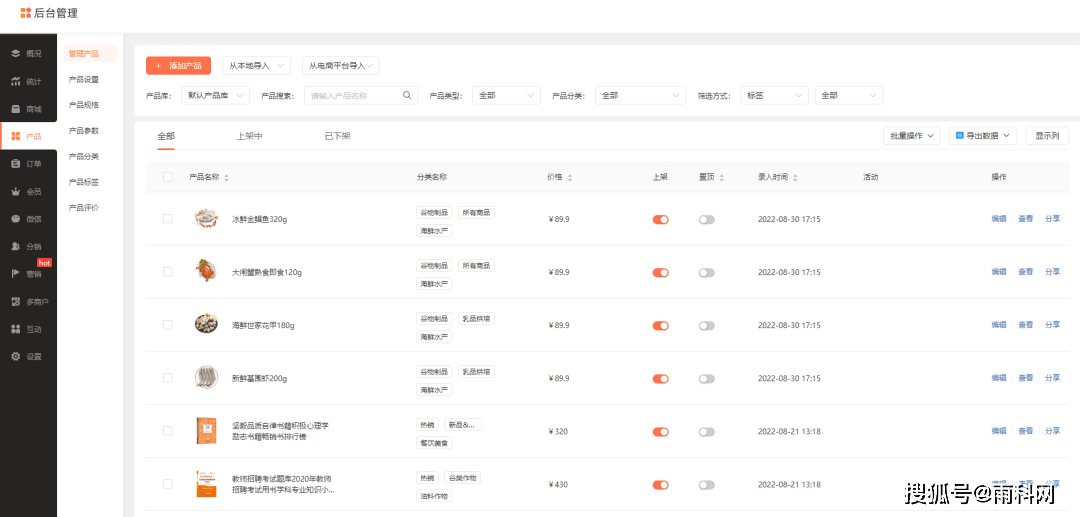The image size is (1080, 517).
Task: Turn off 上架 switch for 冰鲜金鲳鱼320g
Action: point(660,219)
